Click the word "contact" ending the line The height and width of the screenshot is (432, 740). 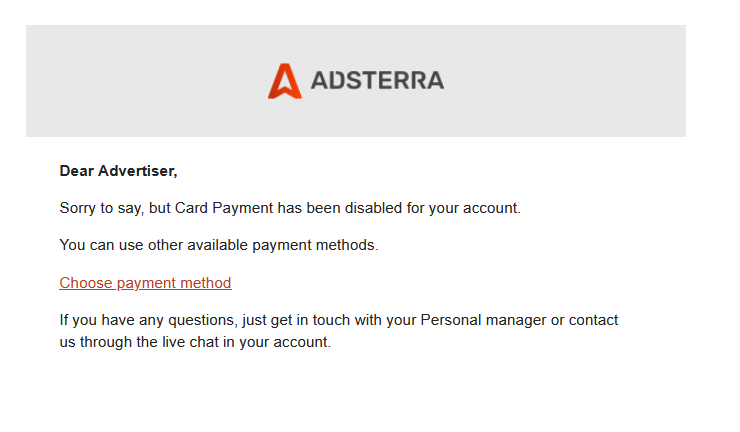pos(593,320)
